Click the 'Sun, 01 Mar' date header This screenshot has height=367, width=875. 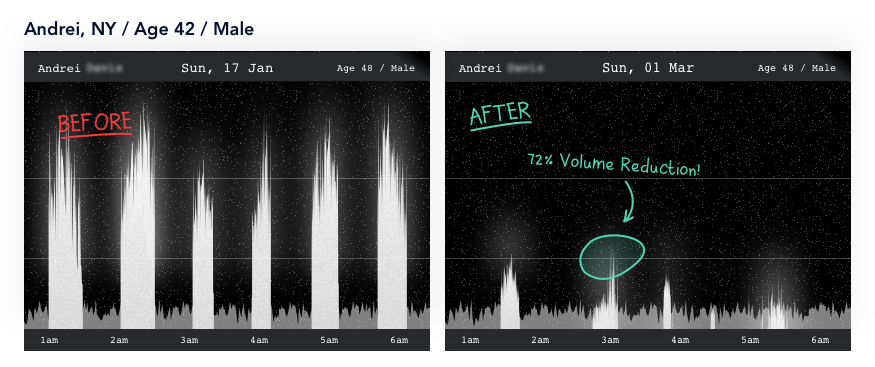(x=648, y=68)
